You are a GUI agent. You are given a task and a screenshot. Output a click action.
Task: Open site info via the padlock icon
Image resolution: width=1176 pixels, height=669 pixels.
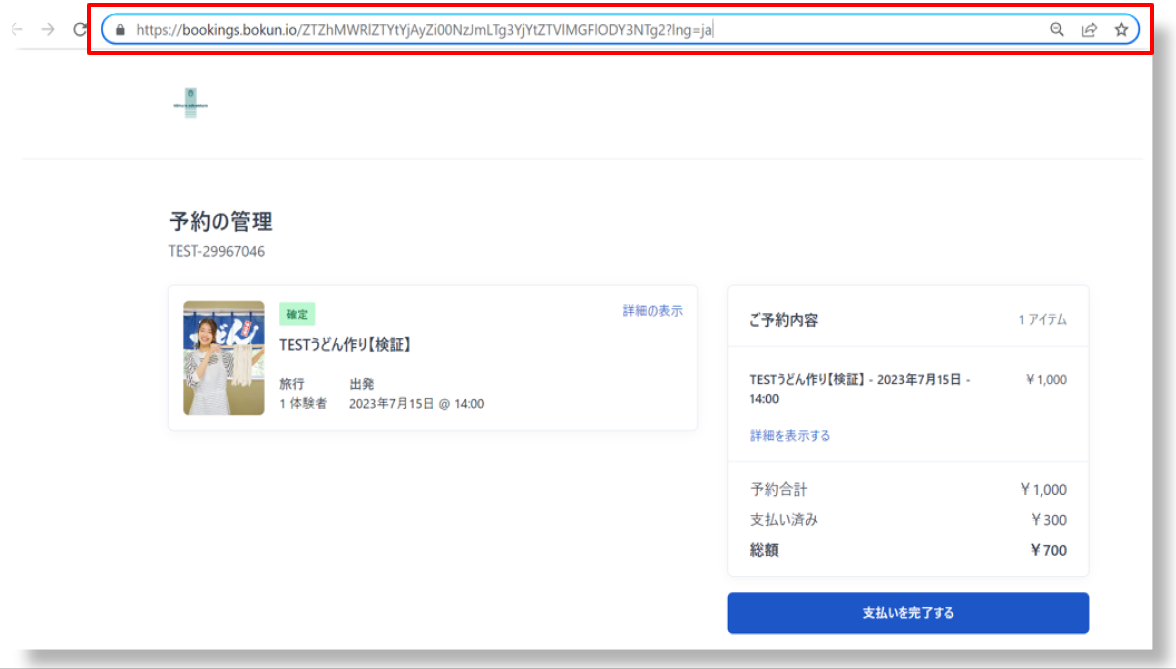[x=121, y=30]
